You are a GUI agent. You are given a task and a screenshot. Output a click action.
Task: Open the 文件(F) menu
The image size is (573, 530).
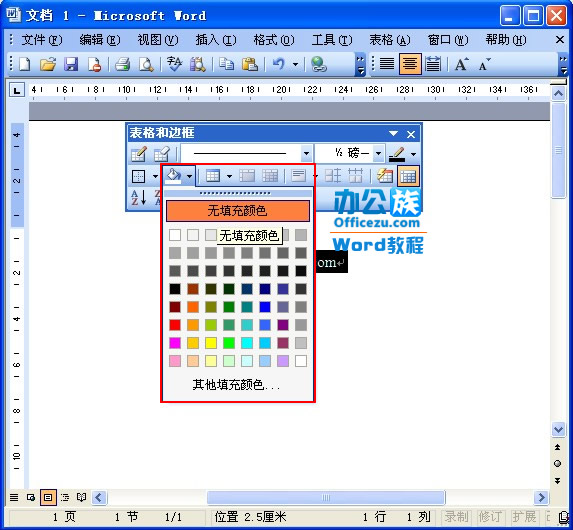[42, 39]
